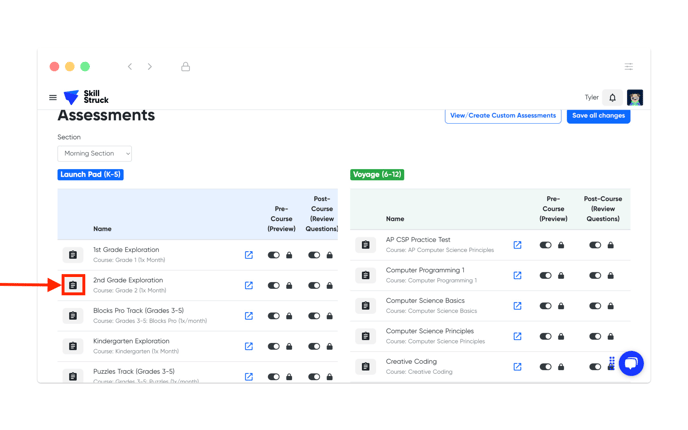Toggle Pre-Course for Kindergarten Exploration
The width and height of the screenshot is (688, 430).
[274, 346]
